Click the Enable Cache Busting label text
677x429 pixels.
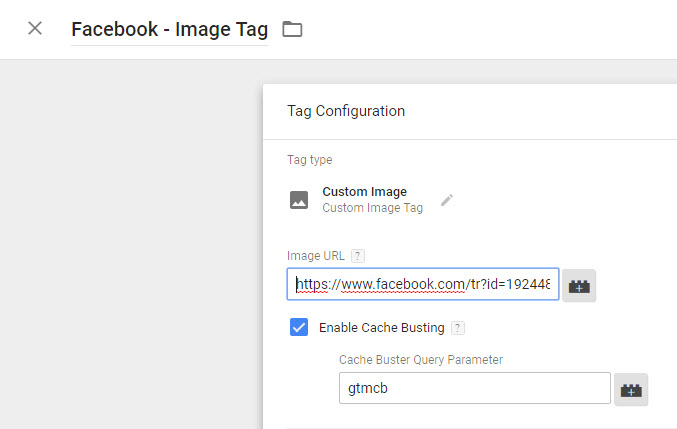point(382,328)
